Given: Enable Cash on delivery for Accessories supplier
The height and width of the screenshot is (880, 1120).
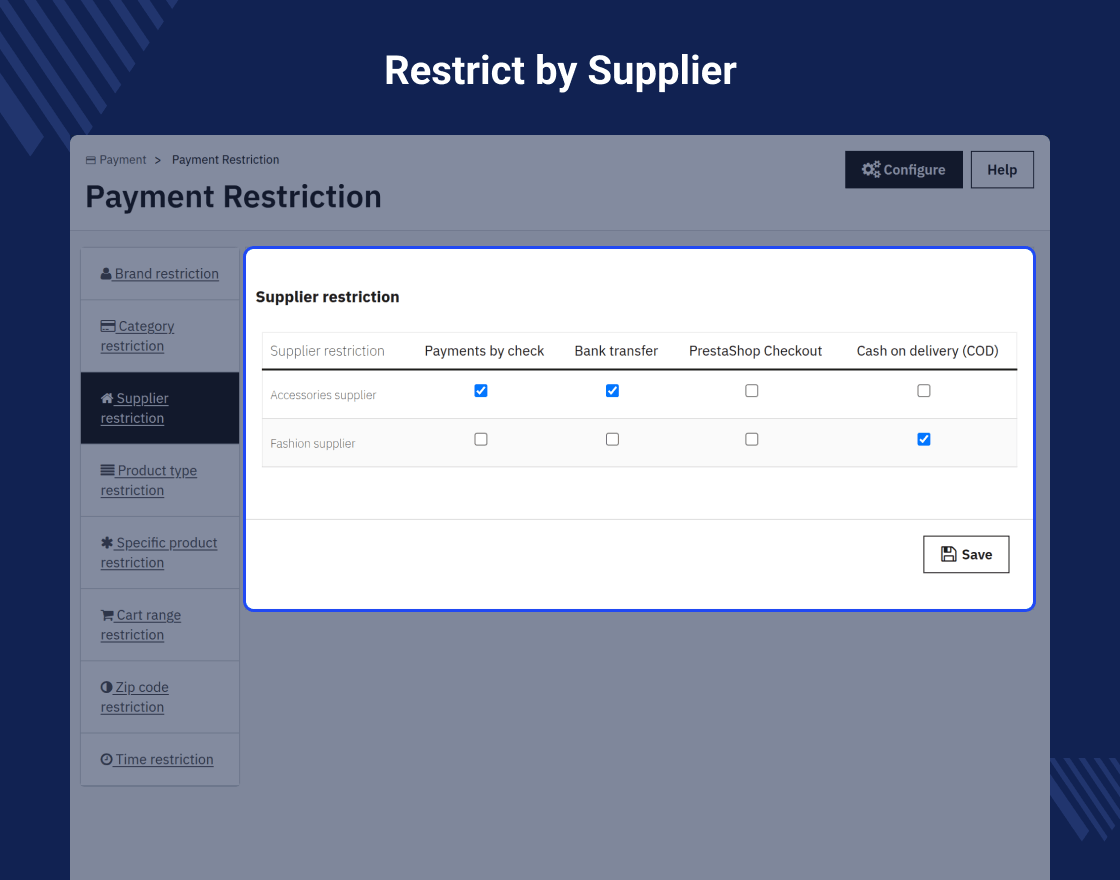Looking at the screenshot, I should (x=924, y=391).
